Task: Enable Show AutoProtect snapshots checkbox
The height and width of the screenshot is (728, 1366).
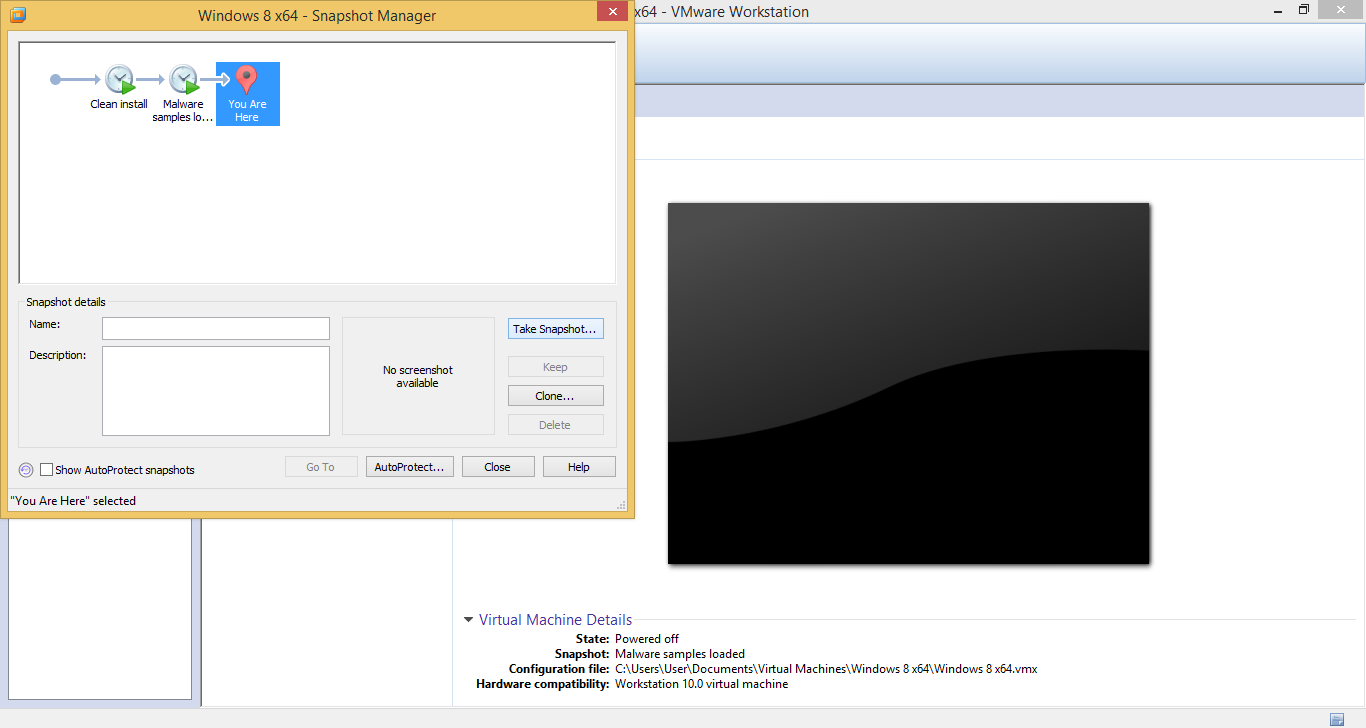Action: tap(46, 470)
